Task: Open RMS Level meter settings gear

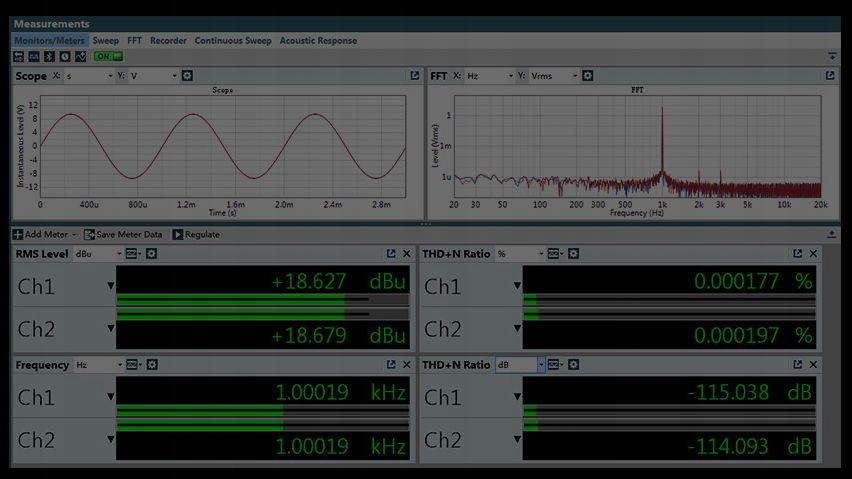Action: tap(151, 254)
